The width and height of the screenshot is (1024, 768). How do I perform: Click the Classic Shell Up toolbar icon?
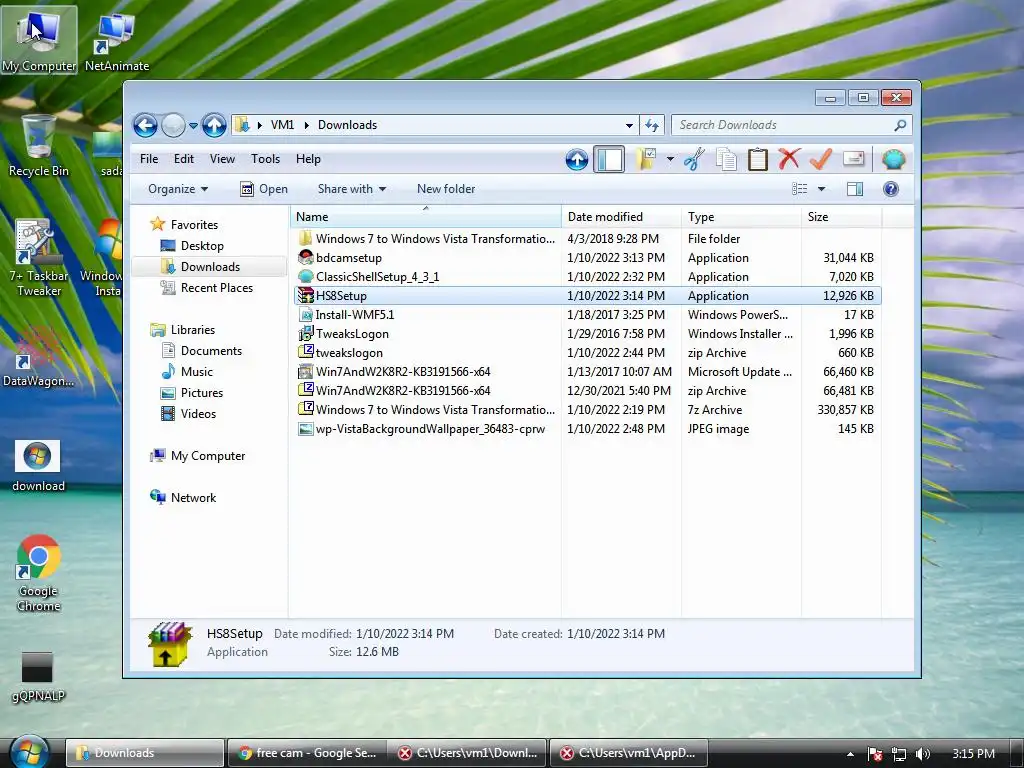[577, 159]
